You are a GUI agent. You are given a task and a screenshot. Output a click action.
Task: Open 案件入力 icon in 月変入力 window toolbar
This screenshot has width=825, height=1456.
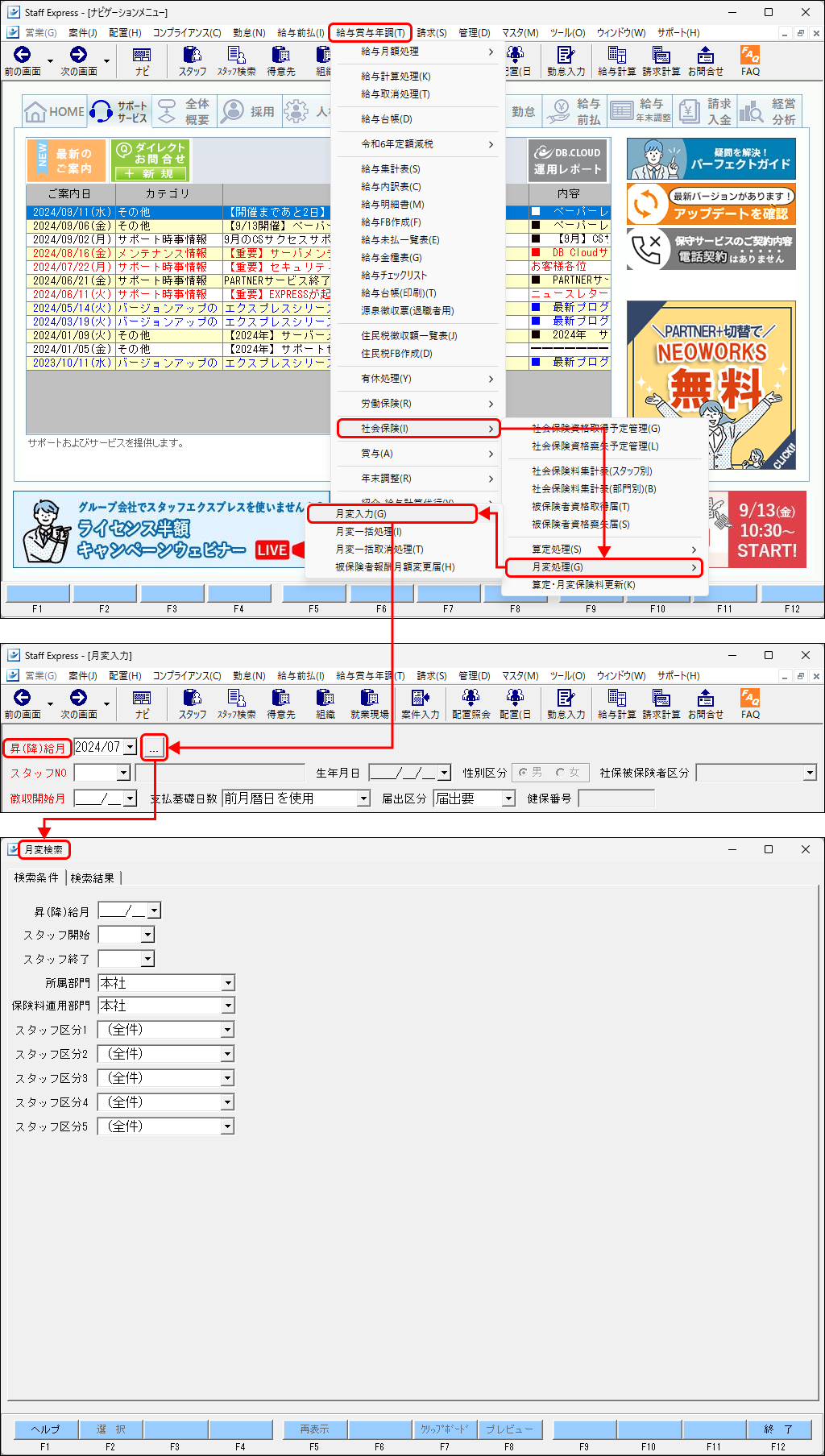tap(420, 703)
